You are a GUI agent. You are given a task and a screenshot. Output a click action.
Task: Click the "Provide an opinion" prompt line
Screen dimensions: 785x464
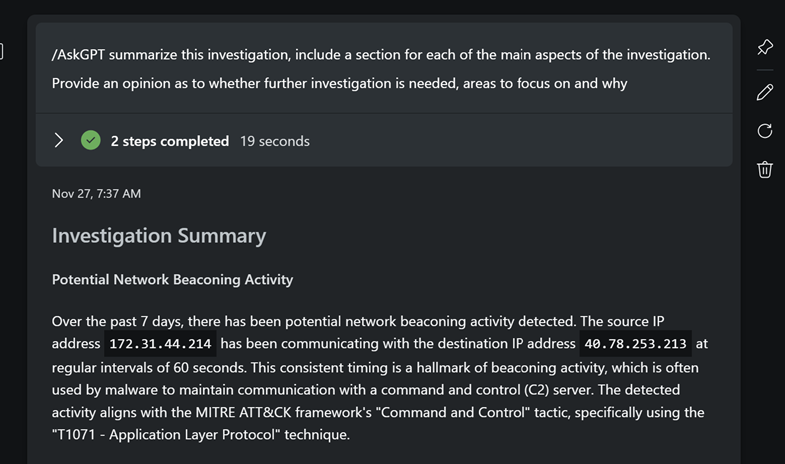tap(339, 83)
